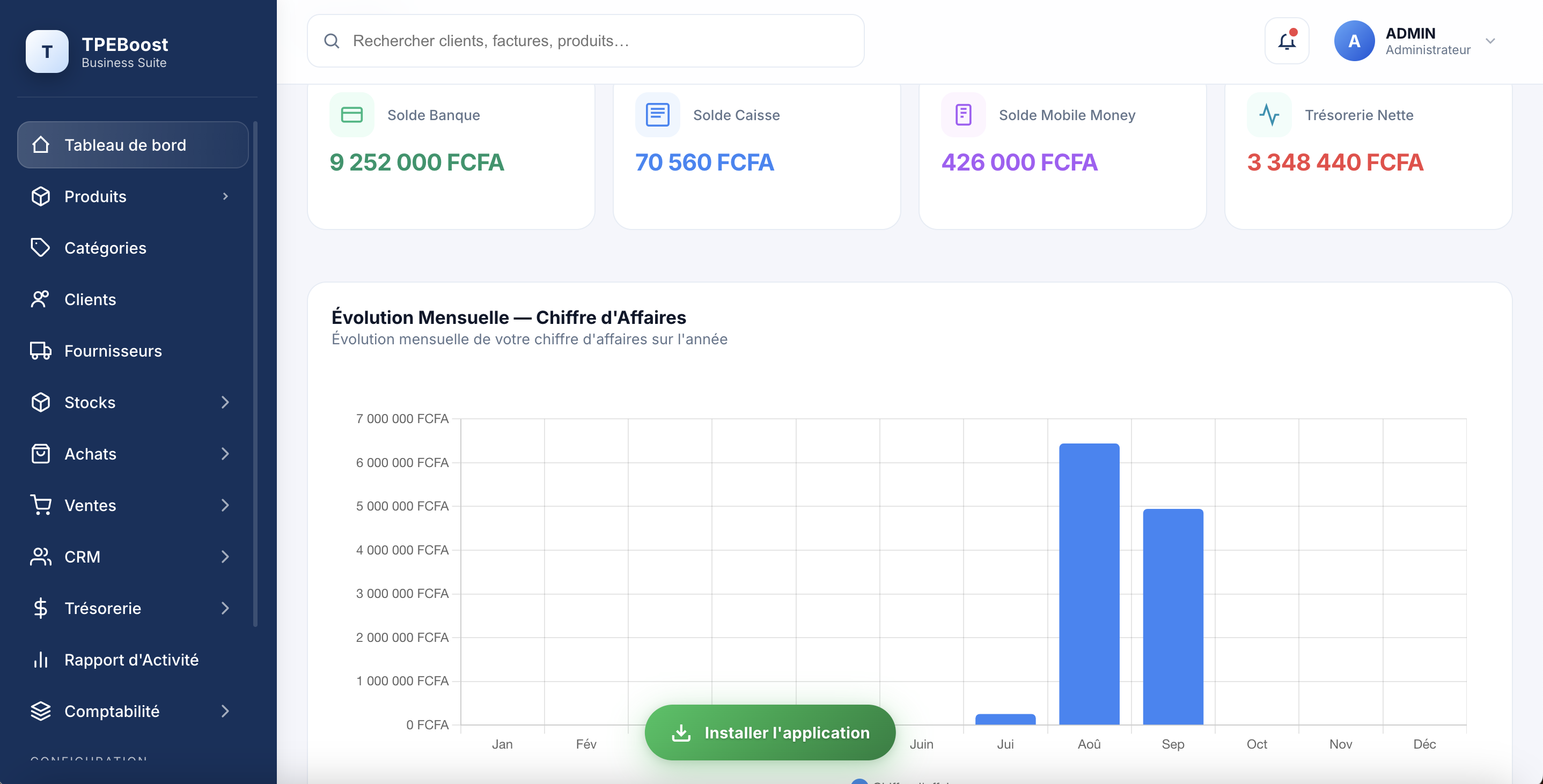Click the Solde Banque card icon
The width and height of the screenshot is (1543, 784).
[351, 114]
